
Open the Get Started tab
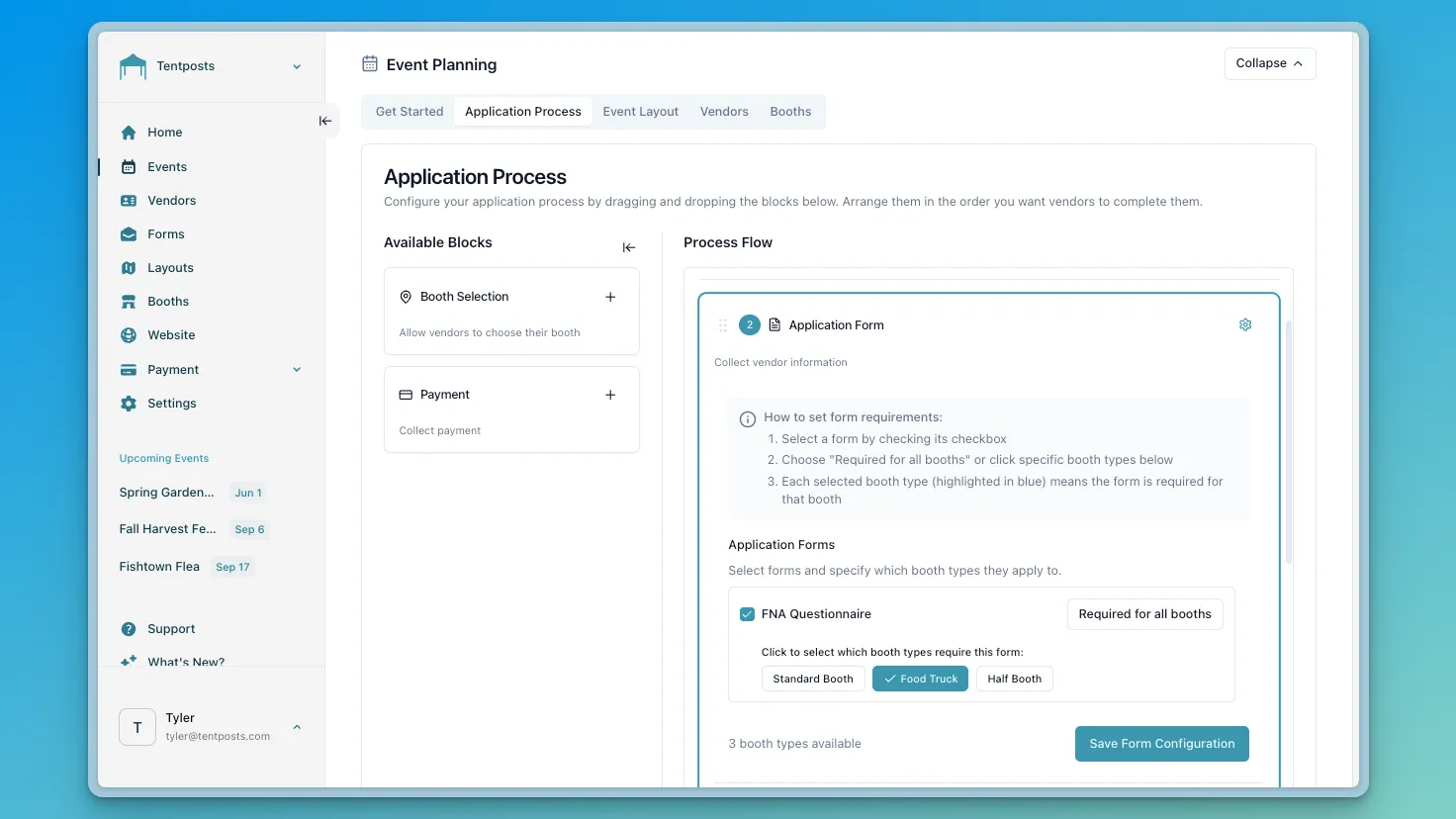coord(409,111)
